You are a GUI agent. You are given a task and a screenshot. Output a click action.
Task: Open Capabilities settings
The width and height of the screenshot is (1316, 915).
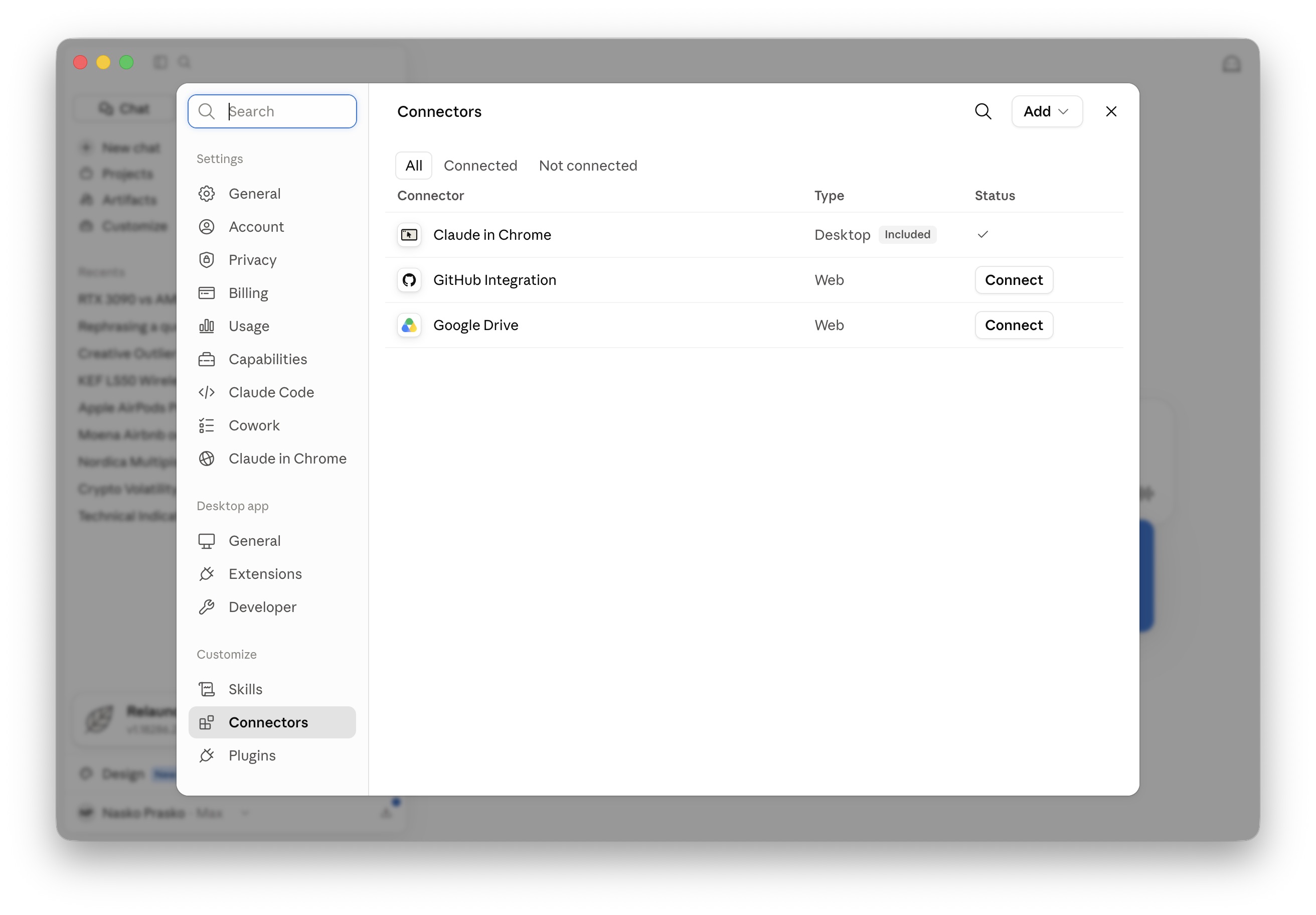[272, 360]
